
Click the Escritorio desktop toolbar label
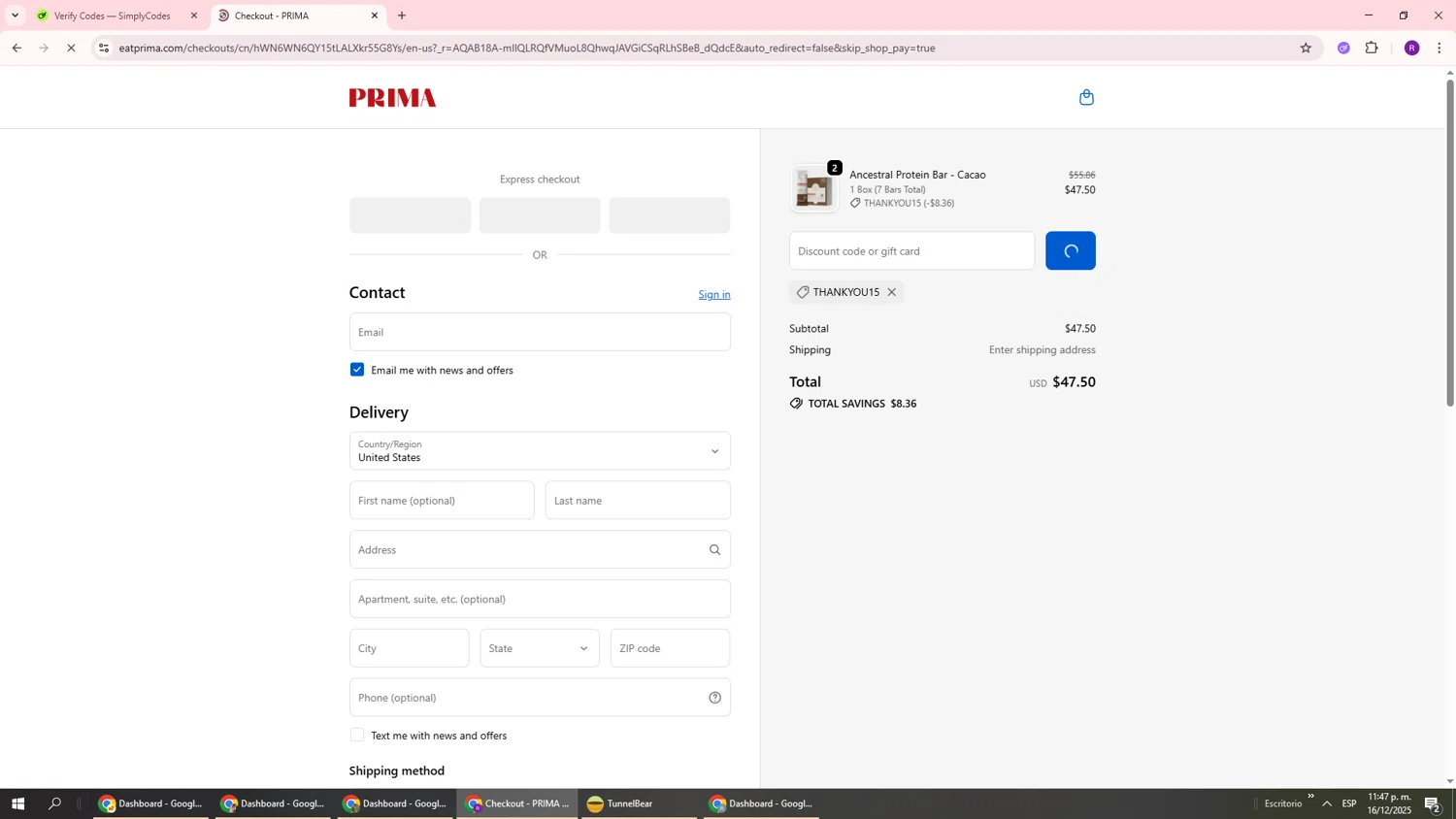(x=1283, y=803)
